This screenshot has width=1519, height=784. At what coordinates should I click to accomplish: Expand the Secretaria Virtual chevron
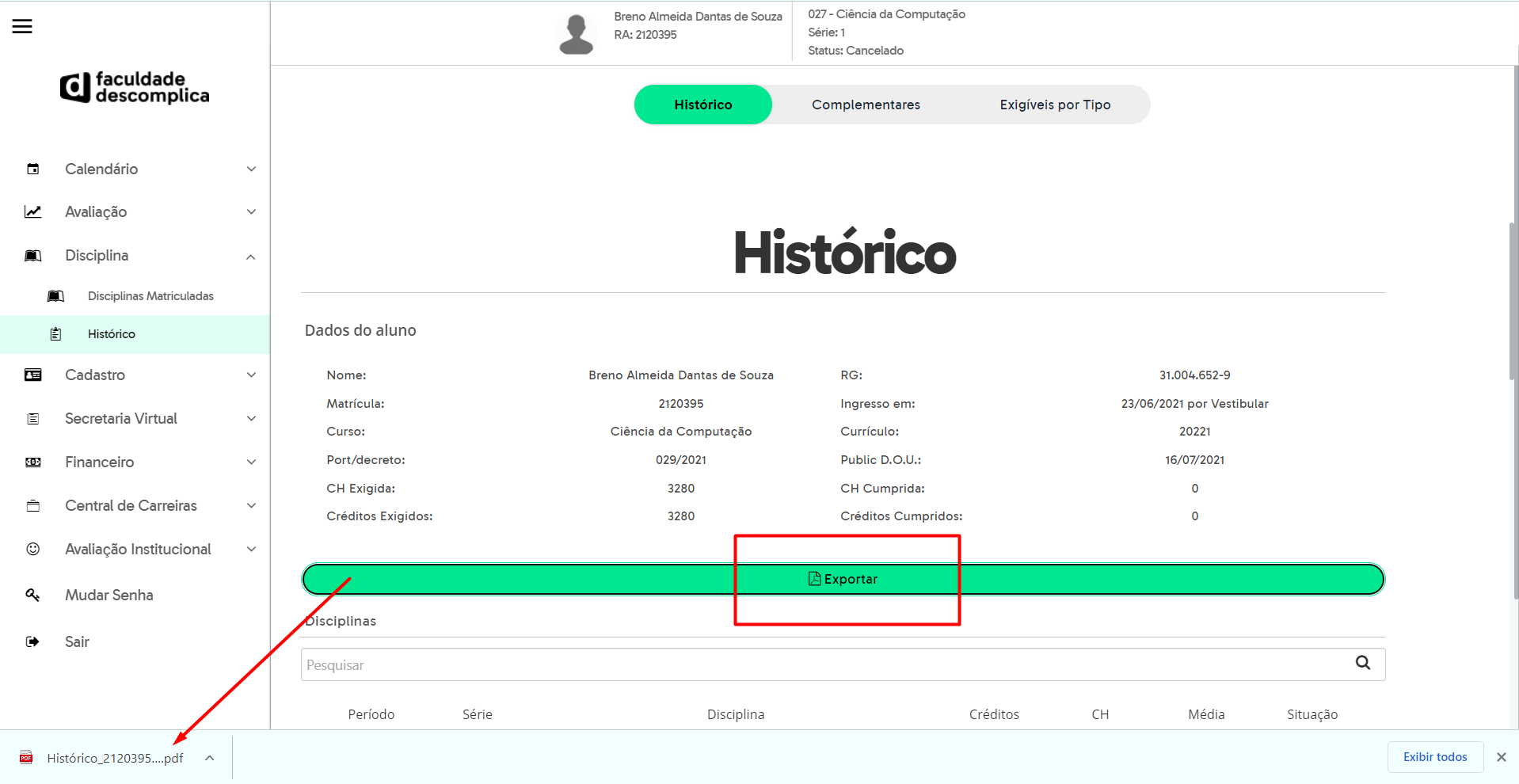tap(251, 418)
